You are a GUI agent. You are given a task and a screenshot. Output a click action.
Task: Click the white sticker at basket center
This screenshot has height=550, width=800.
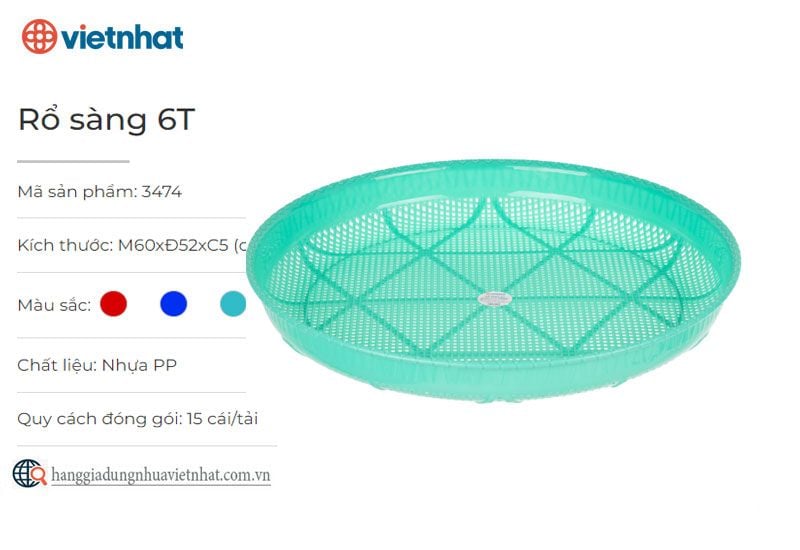click(x=494, y=297)
